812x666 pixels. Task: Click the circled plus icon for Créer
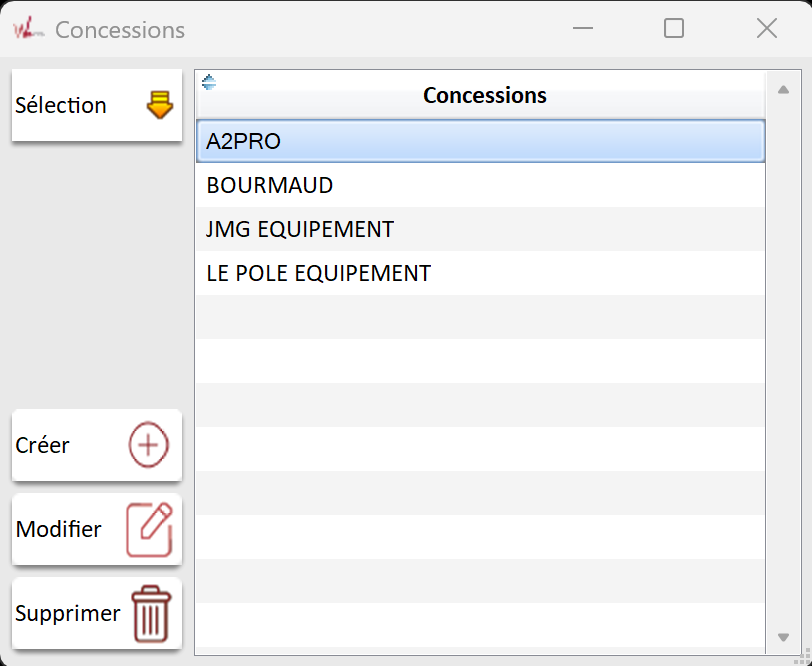tap(148, 445)
